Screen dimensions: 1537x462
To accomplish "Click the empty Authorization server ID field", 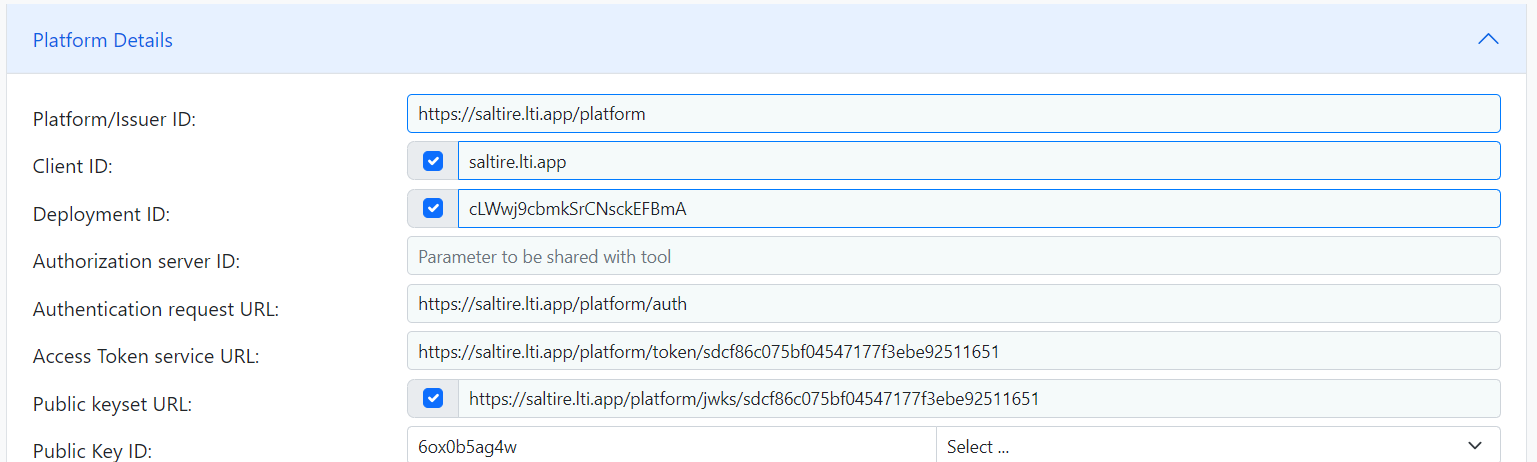I will [x=953, y=256].
